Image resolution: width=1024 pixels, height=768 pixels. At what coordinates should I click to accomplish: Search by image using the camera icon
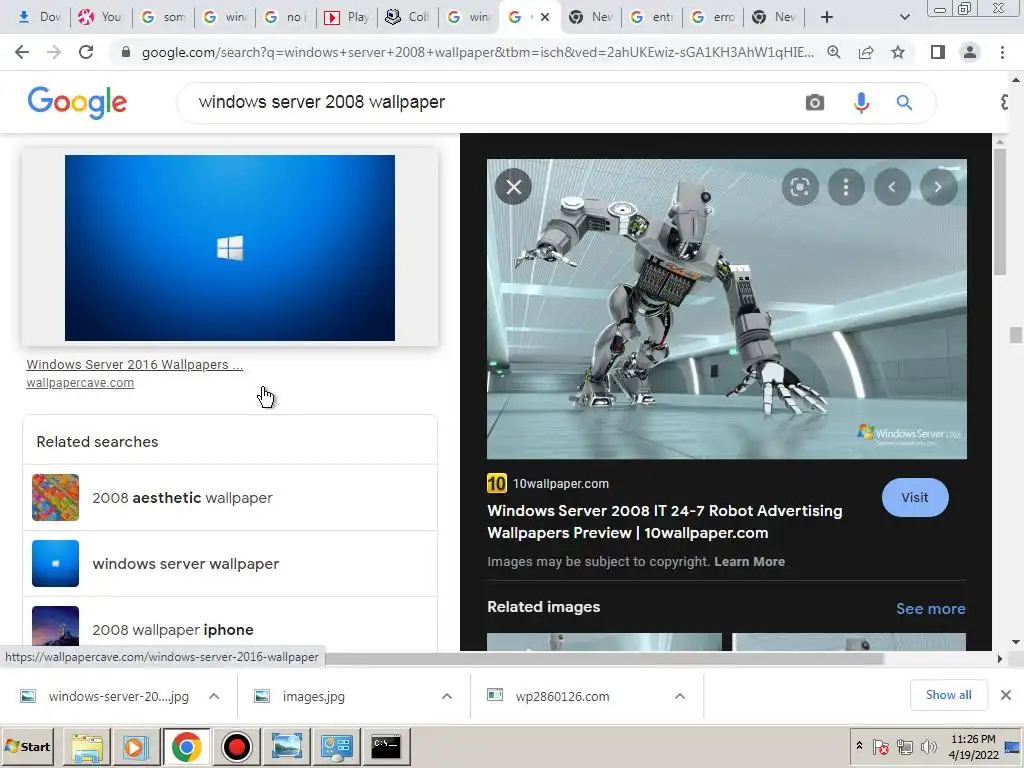point(814,103)
